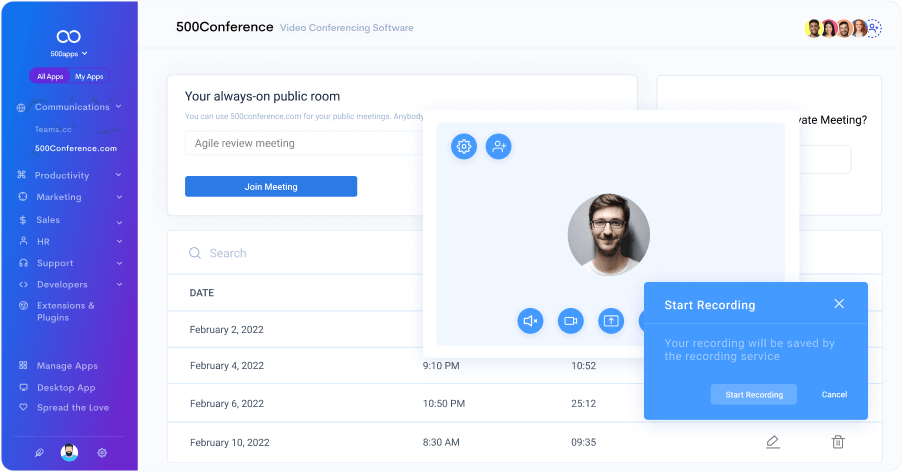Expand the Productivity section chevron
The width and height of the screenshot is (902, 472).
[119, 175]
